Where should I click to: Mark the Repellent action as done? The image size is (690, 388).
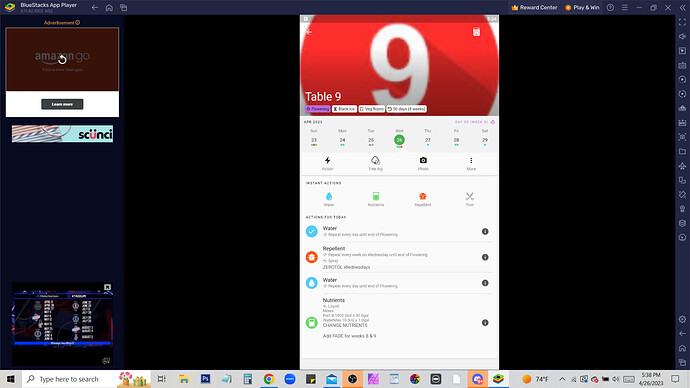pos(312,257)
